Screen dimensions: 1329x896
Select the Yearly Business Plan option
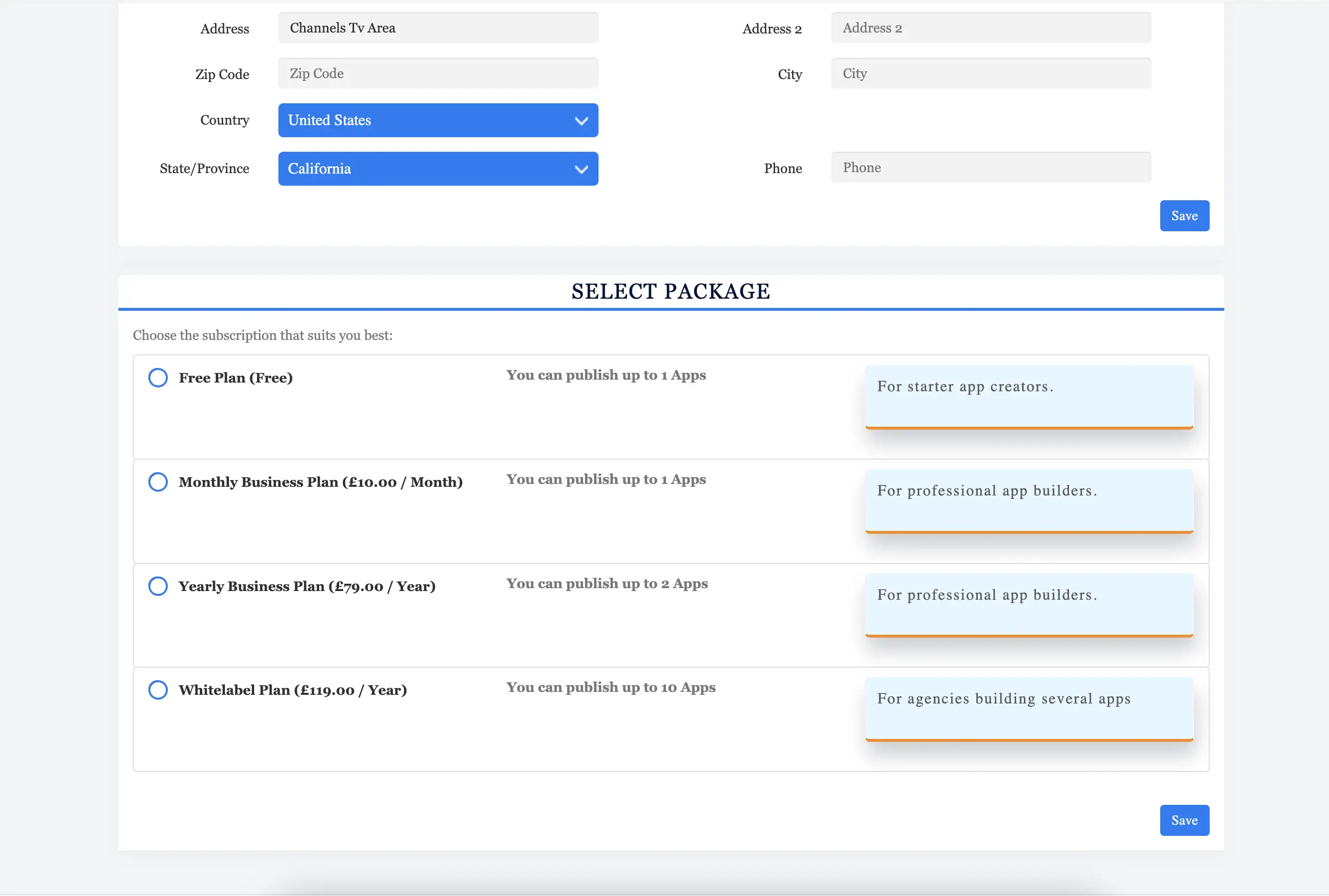point(157,586)
